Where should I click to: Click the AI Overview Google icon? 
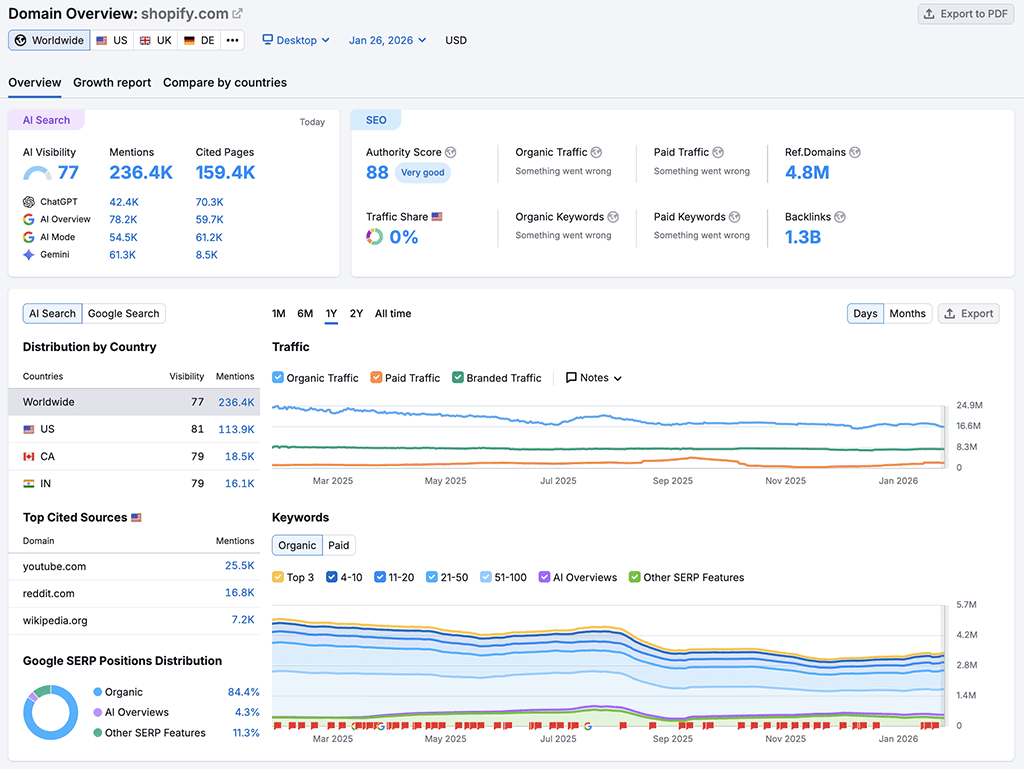click(x=30, y=219)
